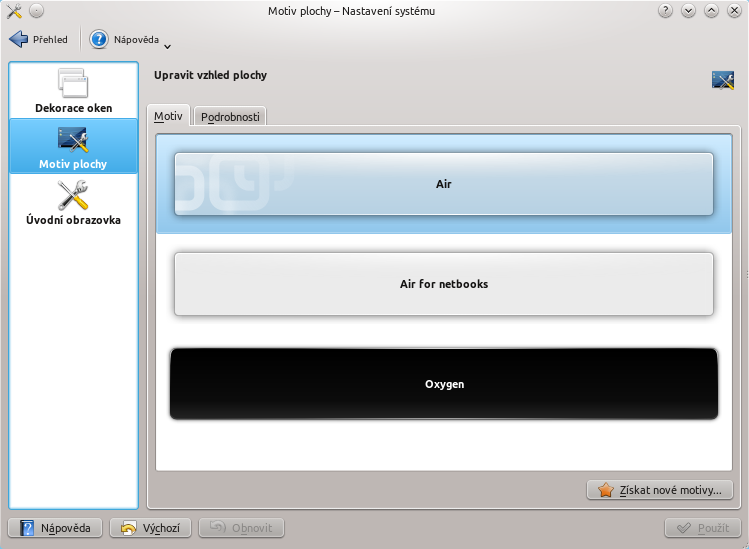Click the orange star icon for new themes
The width and height of the screenshot is (749, 549).
click(x=605, y=490)
